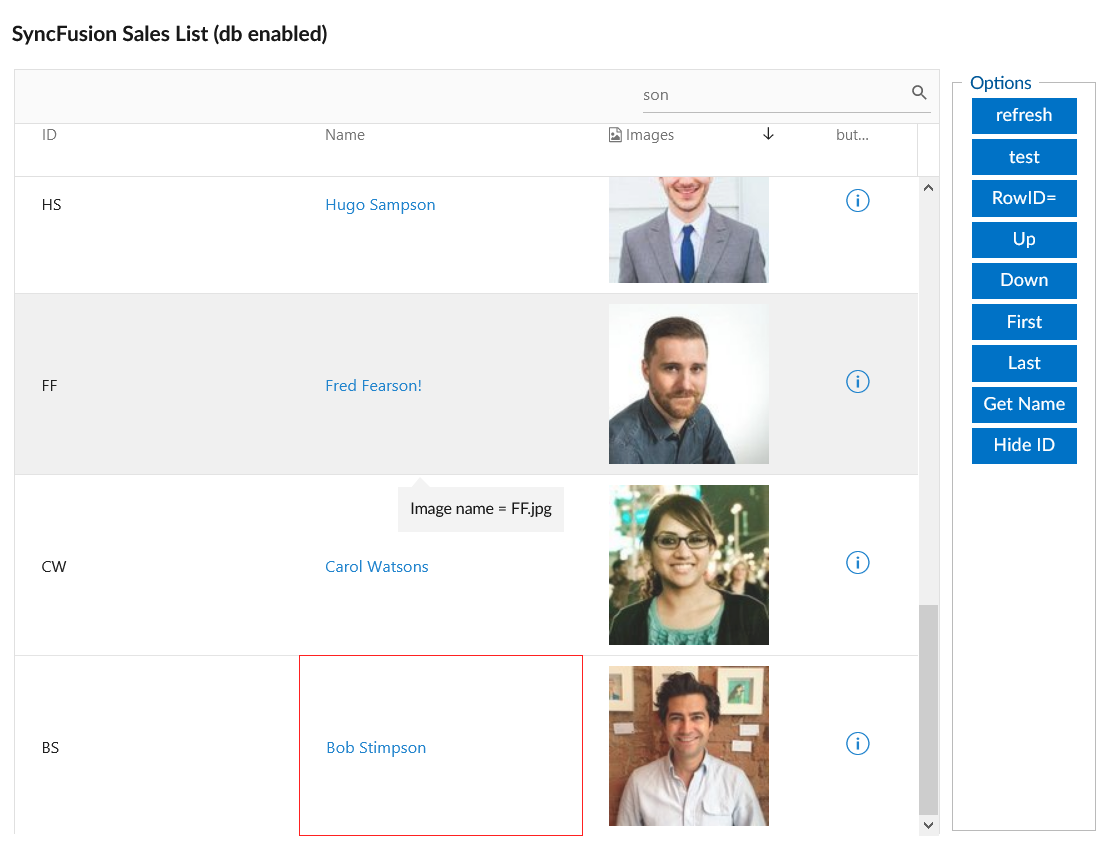
Task: Click the Get Name button
Action: tap(1024, 404)
